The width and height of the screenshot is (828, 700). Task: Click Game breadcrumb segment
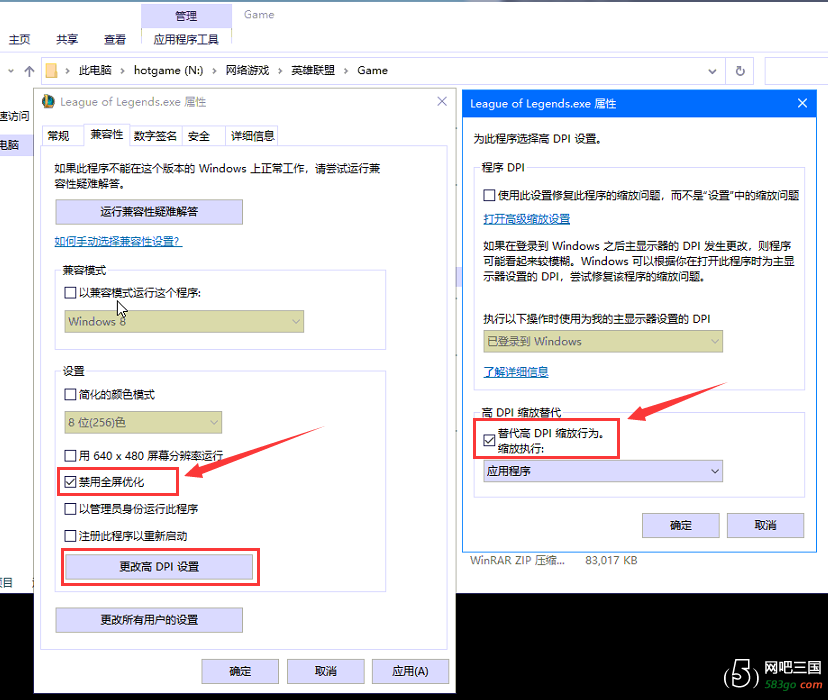(372, 70)
